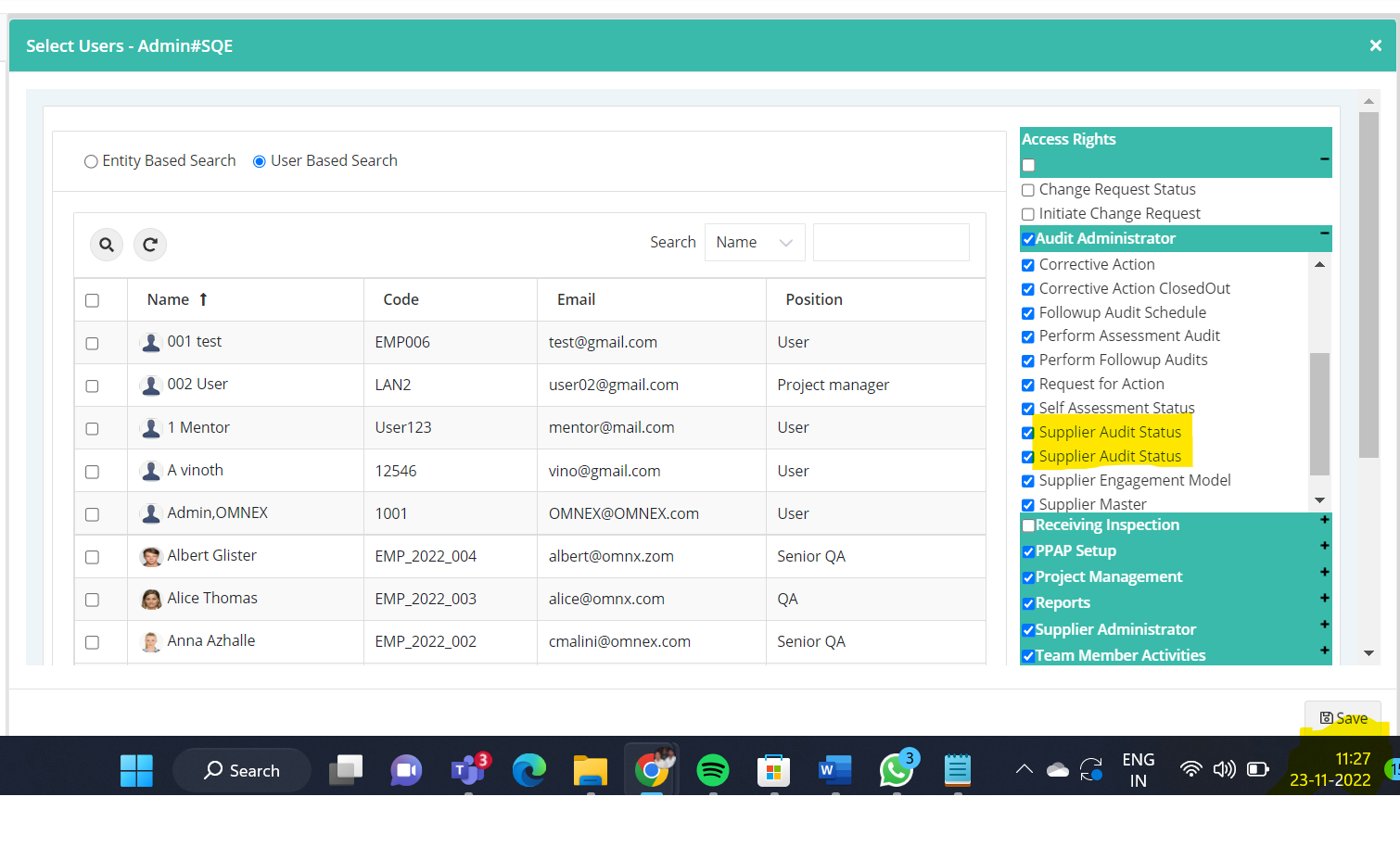This screenshot has height=860, width=1400.
Task: Click the refresh grid icon button
Action: [150, 245]
